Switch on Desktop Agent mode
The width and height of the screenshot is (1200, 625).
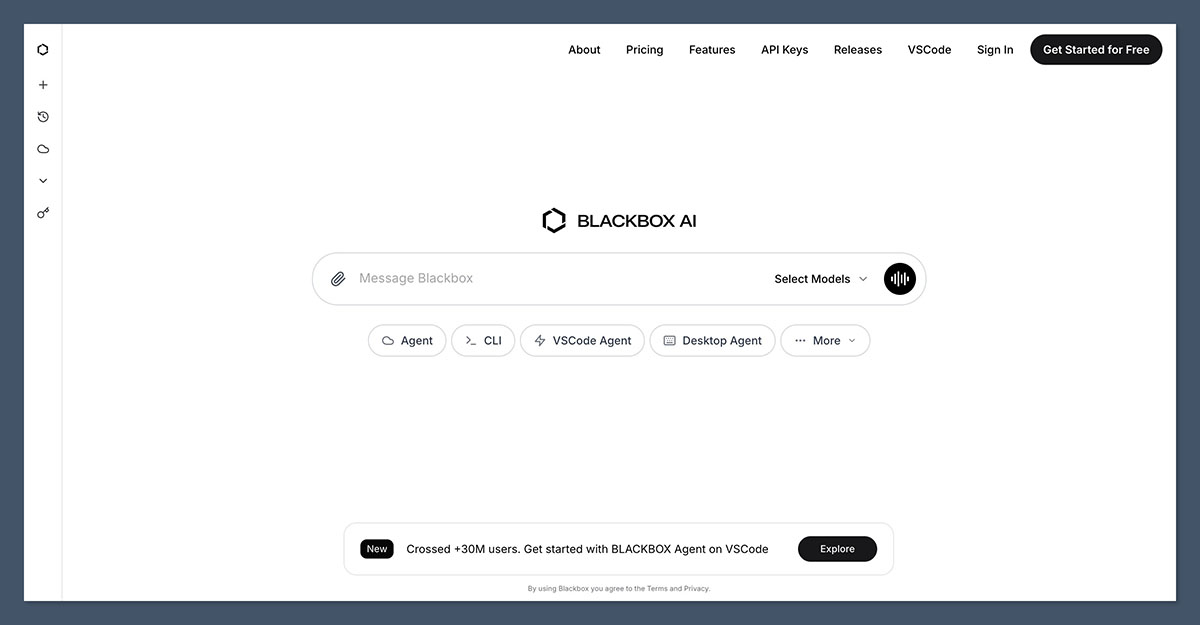712,340
